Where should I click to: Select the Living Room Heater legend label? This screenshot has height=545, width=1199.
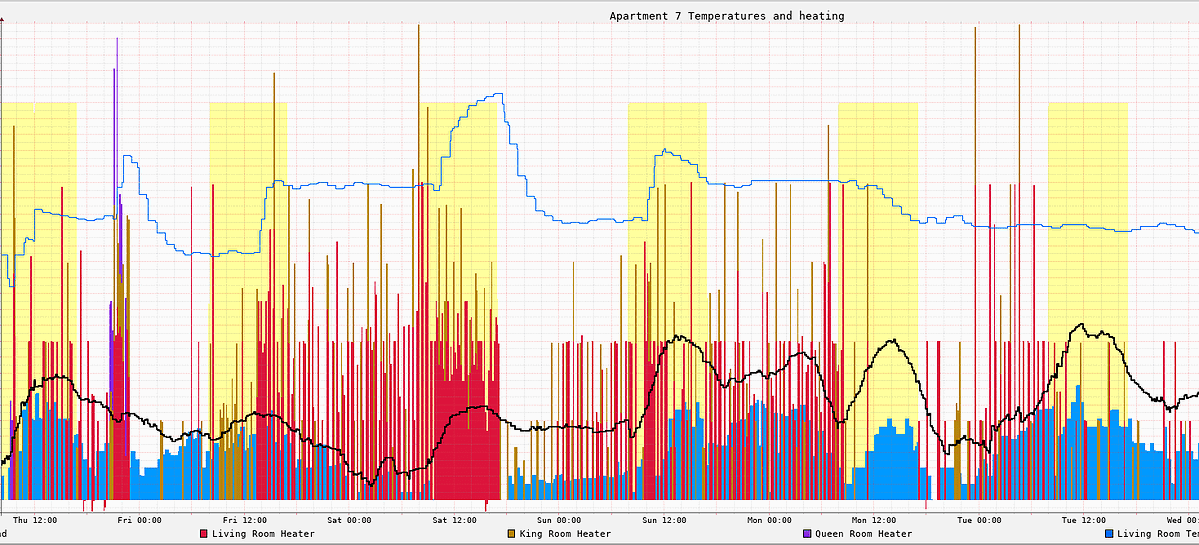click(x=263, y=534)
